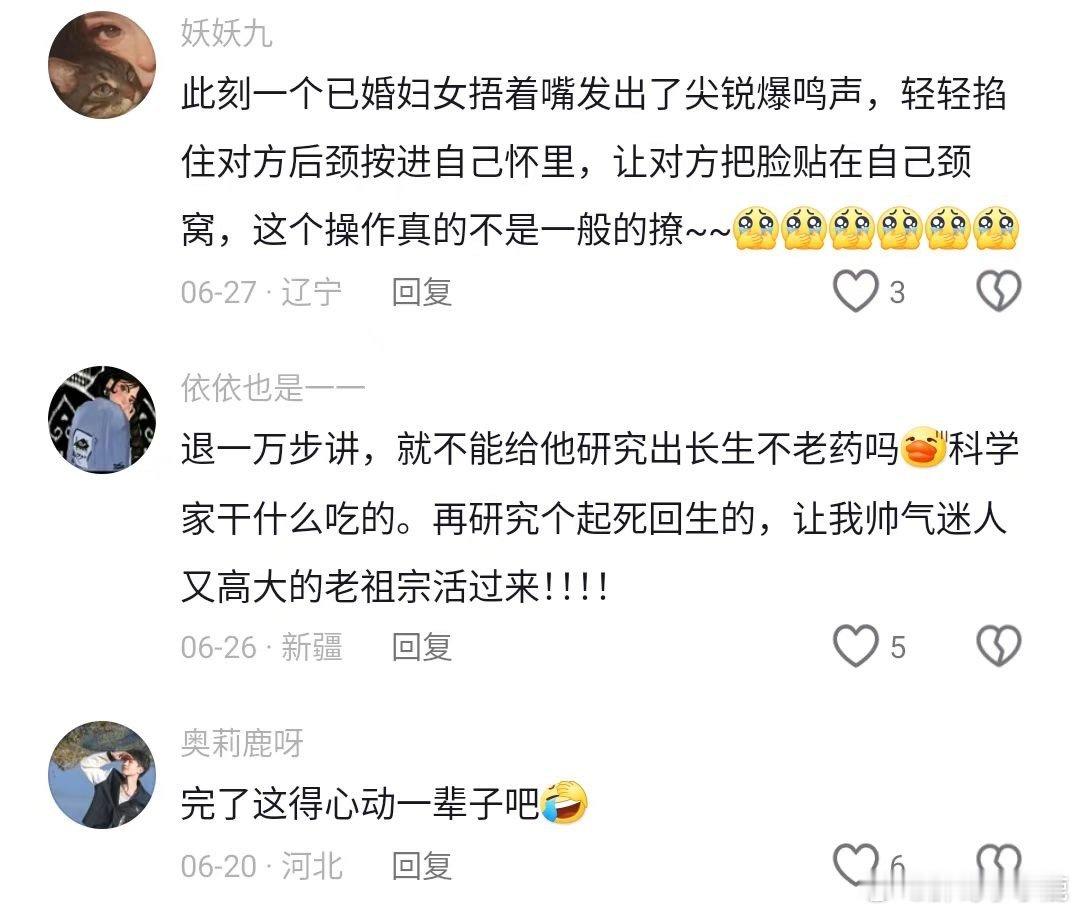This screenshot has height=913, width=1079.
Task: Open 妖妖九's cat avatar
Action: [x=102, y=65]
